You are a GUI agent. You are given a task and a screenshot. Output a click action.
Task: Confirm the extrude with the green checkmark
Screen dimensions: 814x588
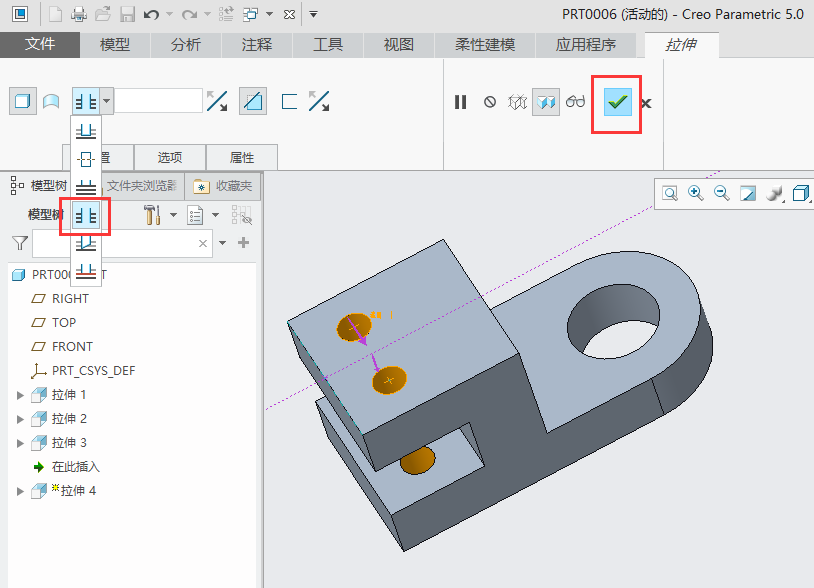[x=618, y=102]
